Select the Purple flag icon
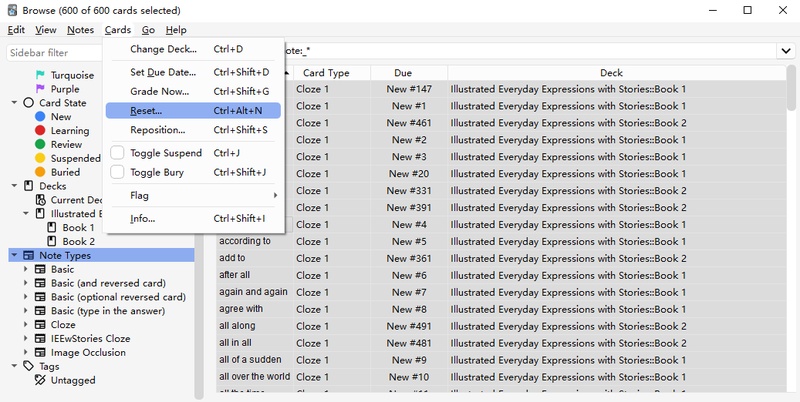This screenshot has height=402, width=800. tap(40, 89)
